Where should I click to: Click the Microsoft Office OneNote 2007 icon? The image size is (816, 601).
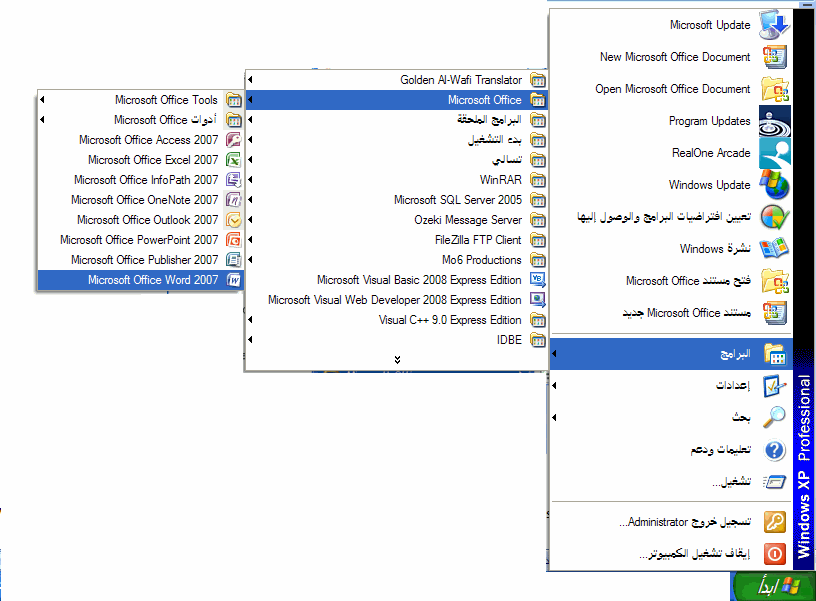tap(233, 200)
